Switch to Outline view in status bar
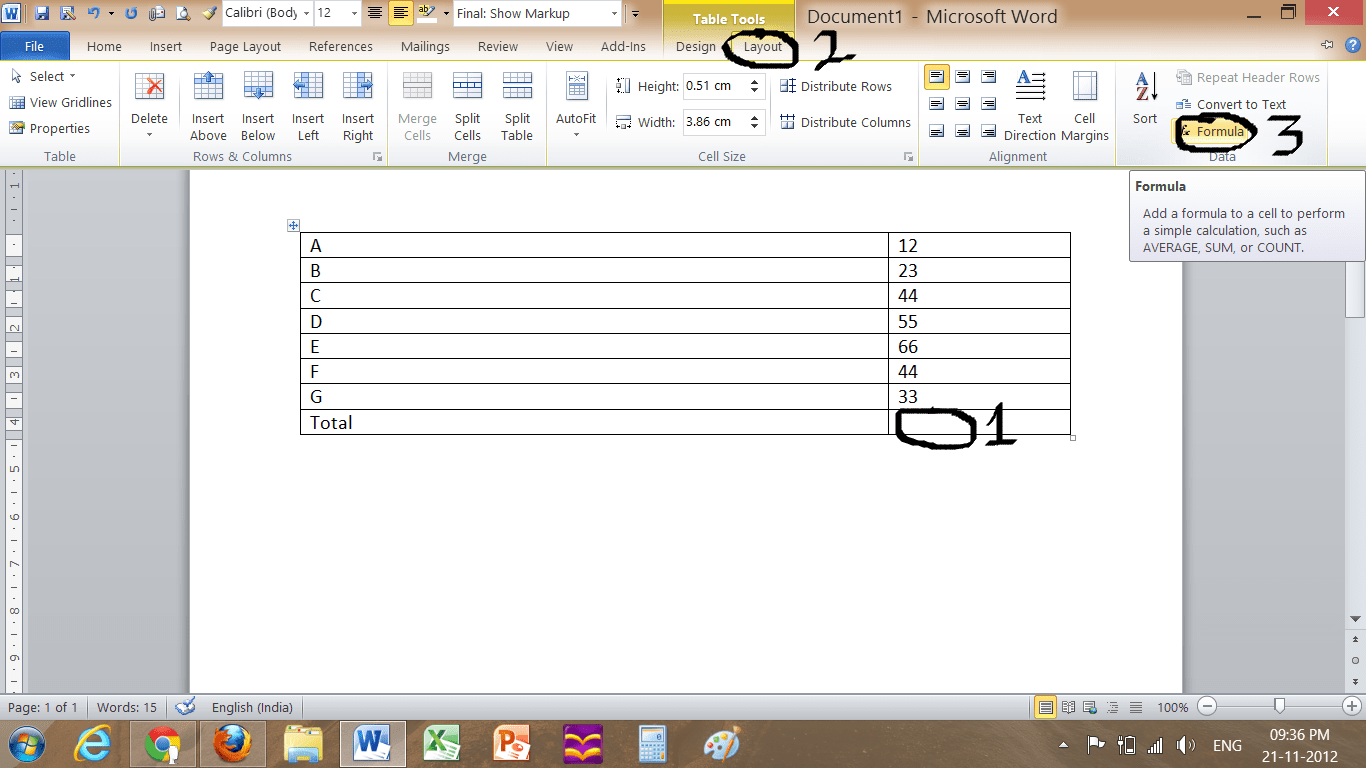1366x768 pixels. [x=1112, y=707]
